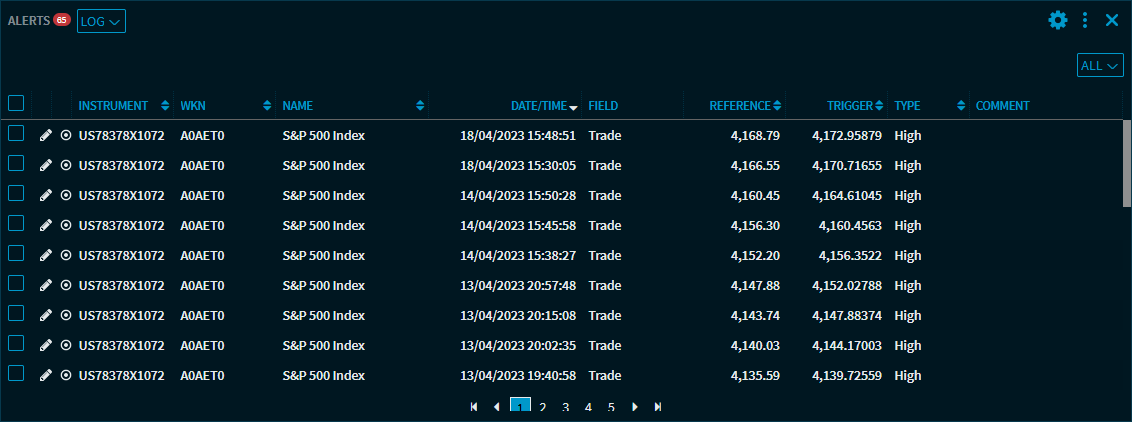
Task: Select the checkbox for the 13/04/2023 19:40:58 alert
Action: (16, 373)
